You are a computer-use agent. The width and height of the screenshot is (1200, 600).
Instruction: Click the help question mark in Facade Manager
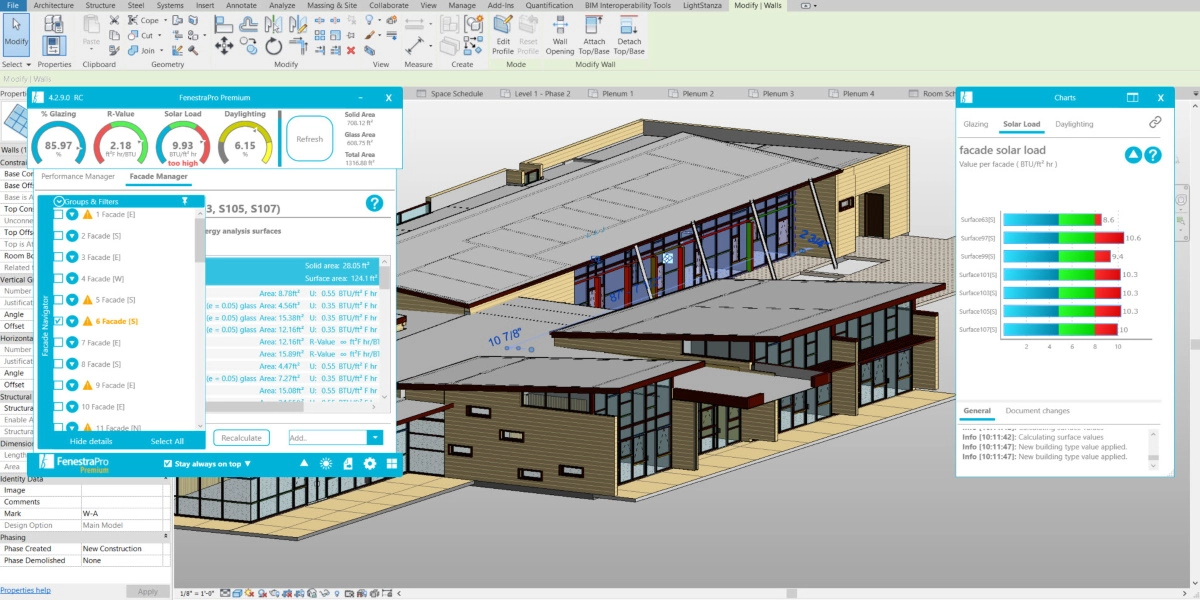375,203
